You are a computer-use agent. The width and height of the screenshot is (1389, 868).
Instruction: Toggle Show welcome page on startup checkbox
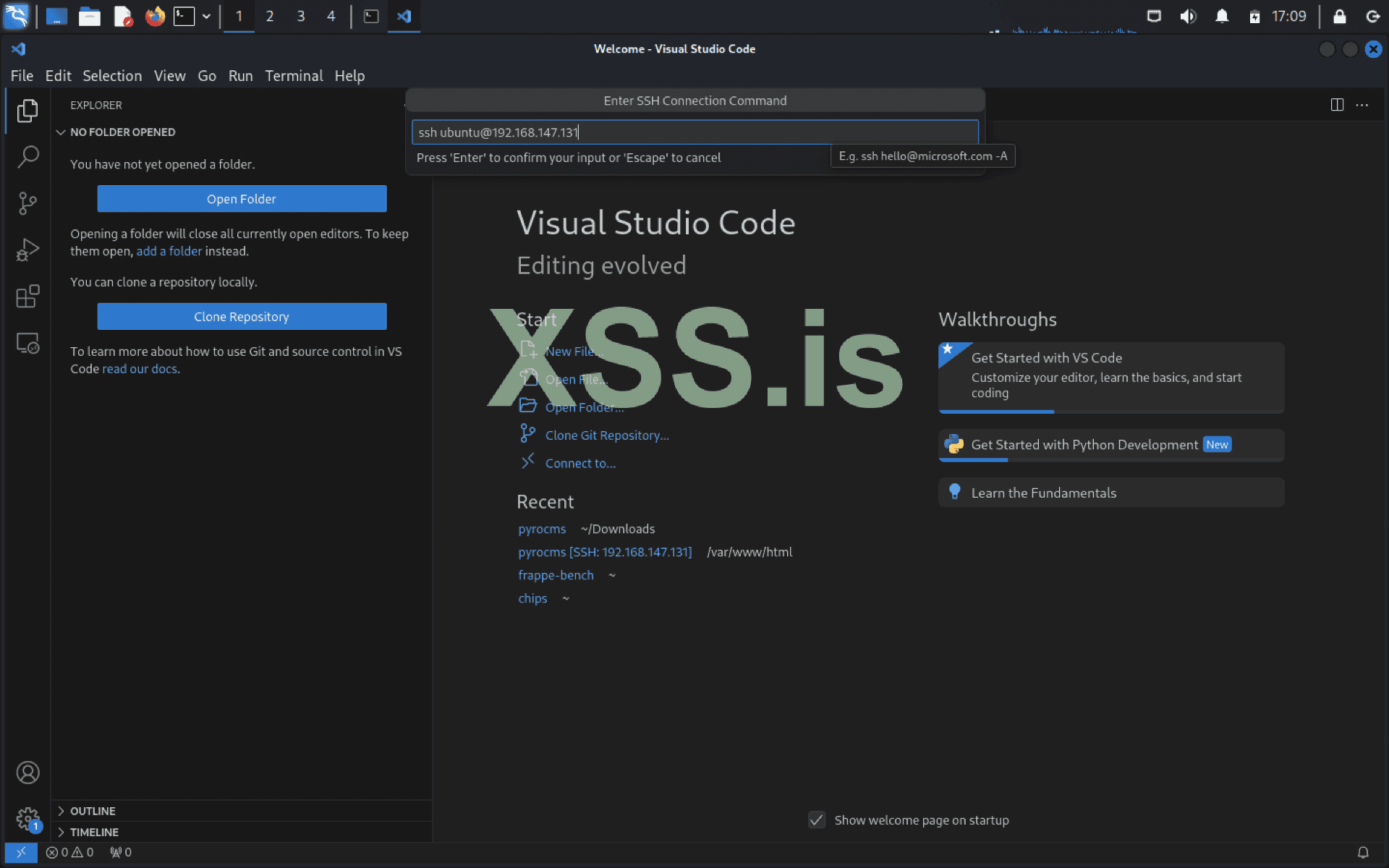tap(817, 820)
